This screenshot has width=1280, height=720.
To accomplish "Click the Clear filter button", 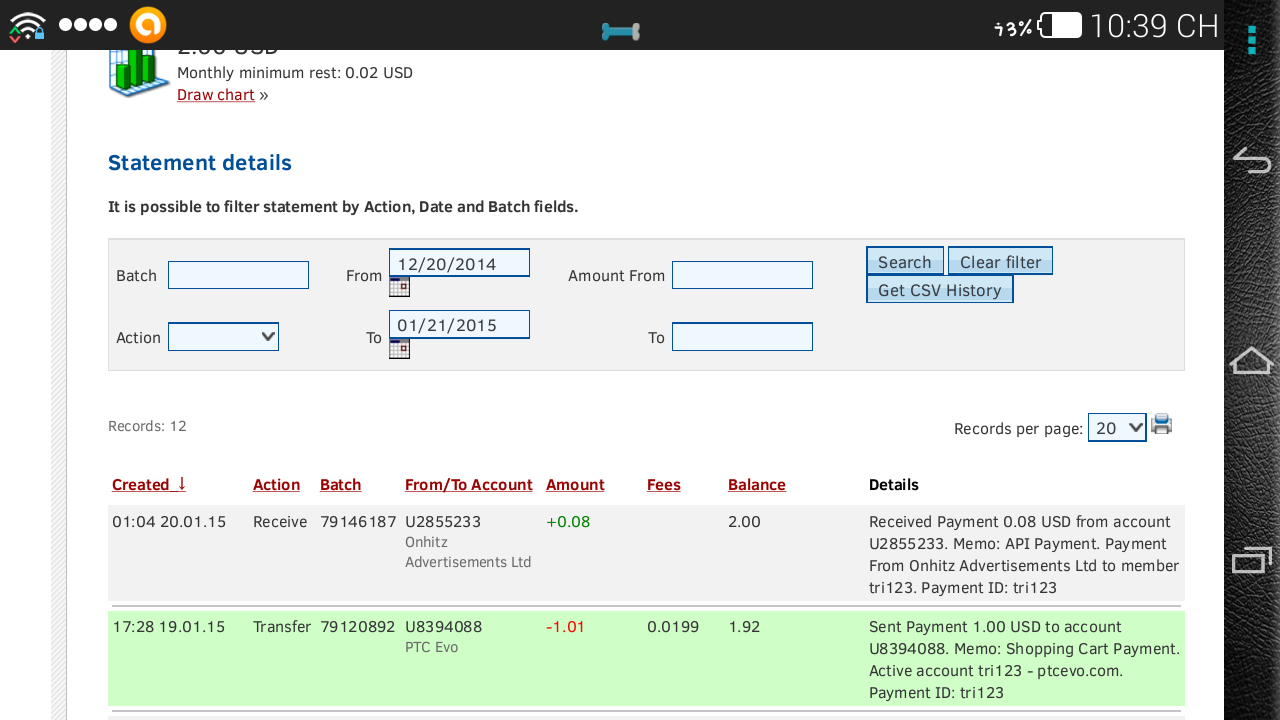I will click(x=1000, y=261).
